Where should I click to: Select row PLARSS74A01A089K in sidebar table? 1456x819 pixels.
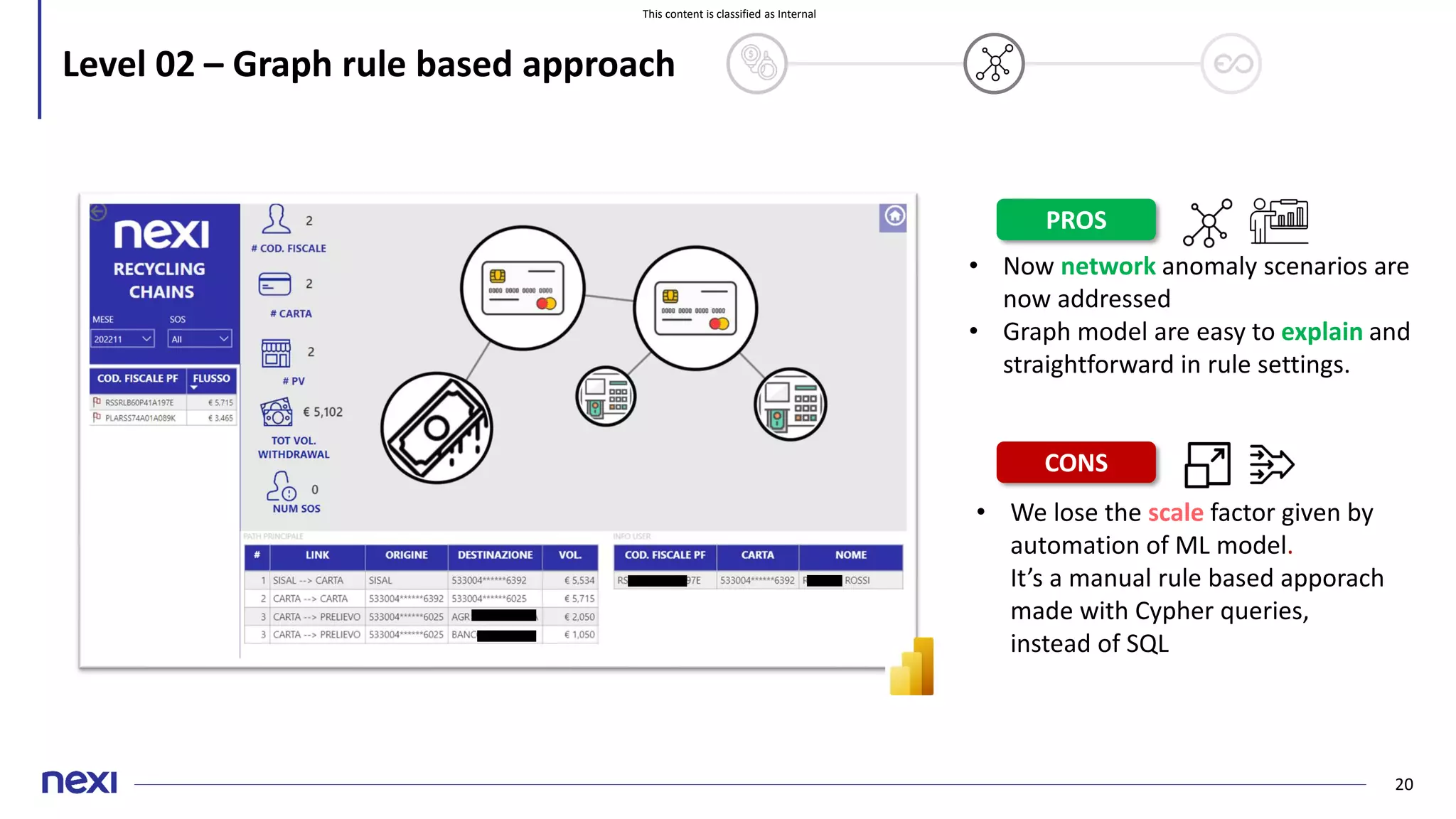click(x=163, y=418)
